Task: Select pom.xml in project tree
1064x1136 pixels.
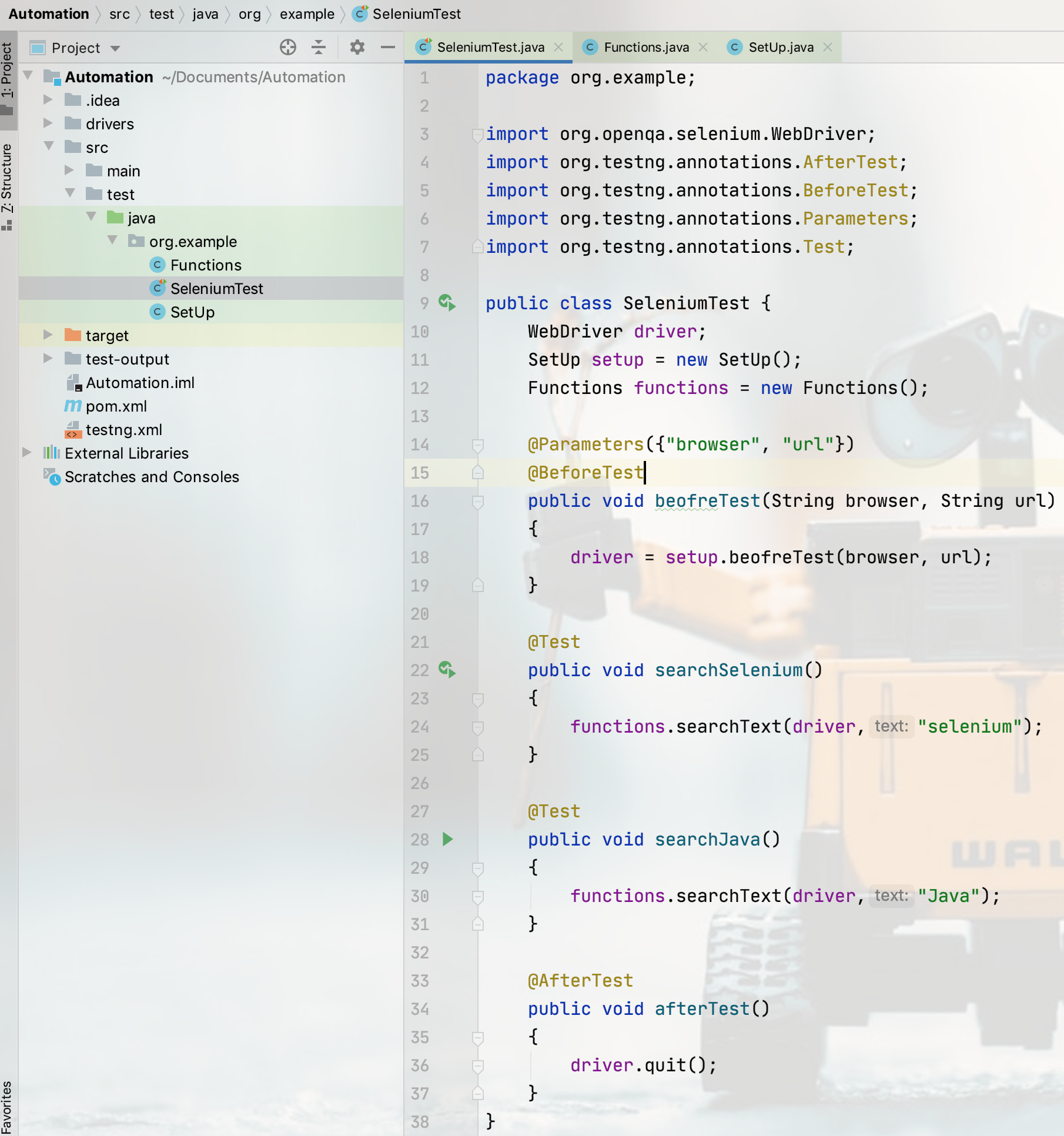Action: point(116,406)
